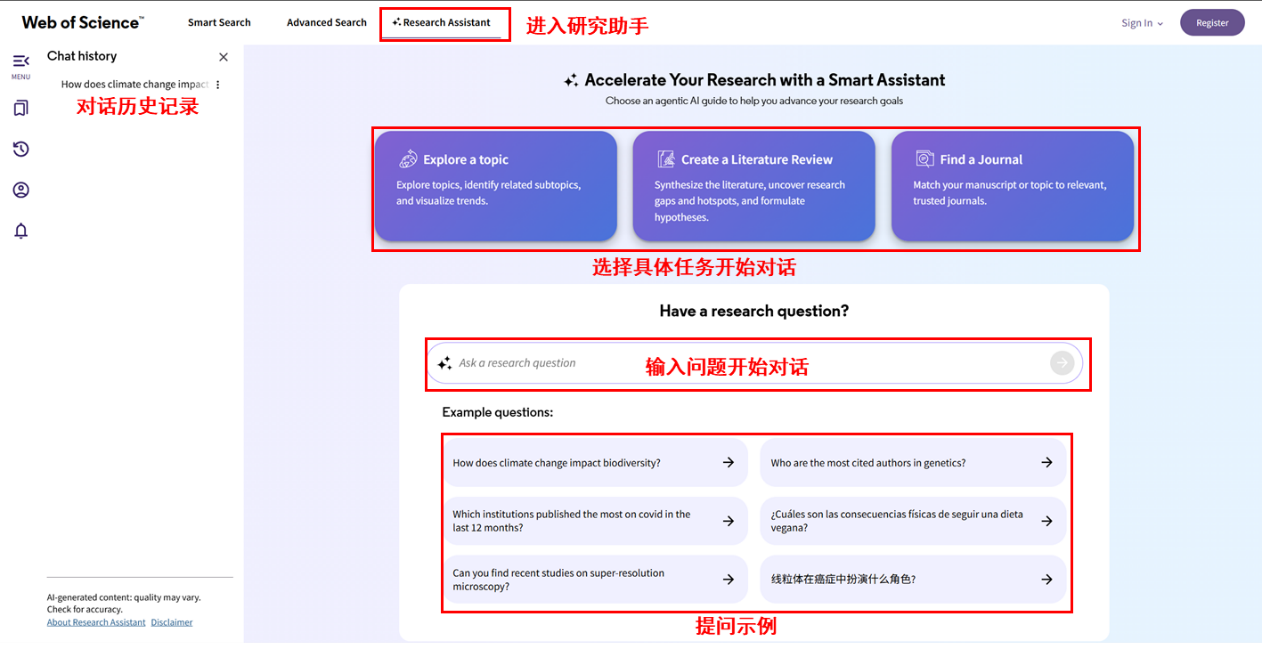
Task: Collapse the left MENU sidebar icon
Action: point(20,62)
